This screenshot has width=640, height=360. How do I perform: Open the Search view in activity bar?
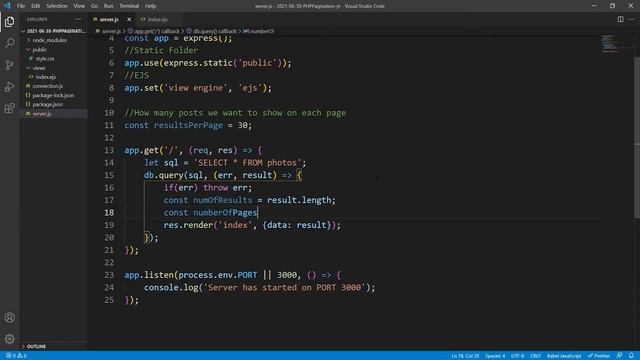[9, 43]
